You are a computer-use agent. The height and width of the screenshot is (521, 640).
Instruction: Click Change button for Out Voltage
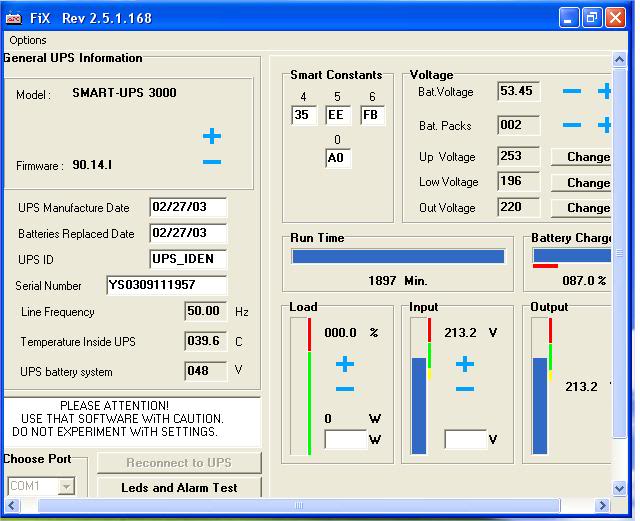pyautogui.click(x=581, y=208)
